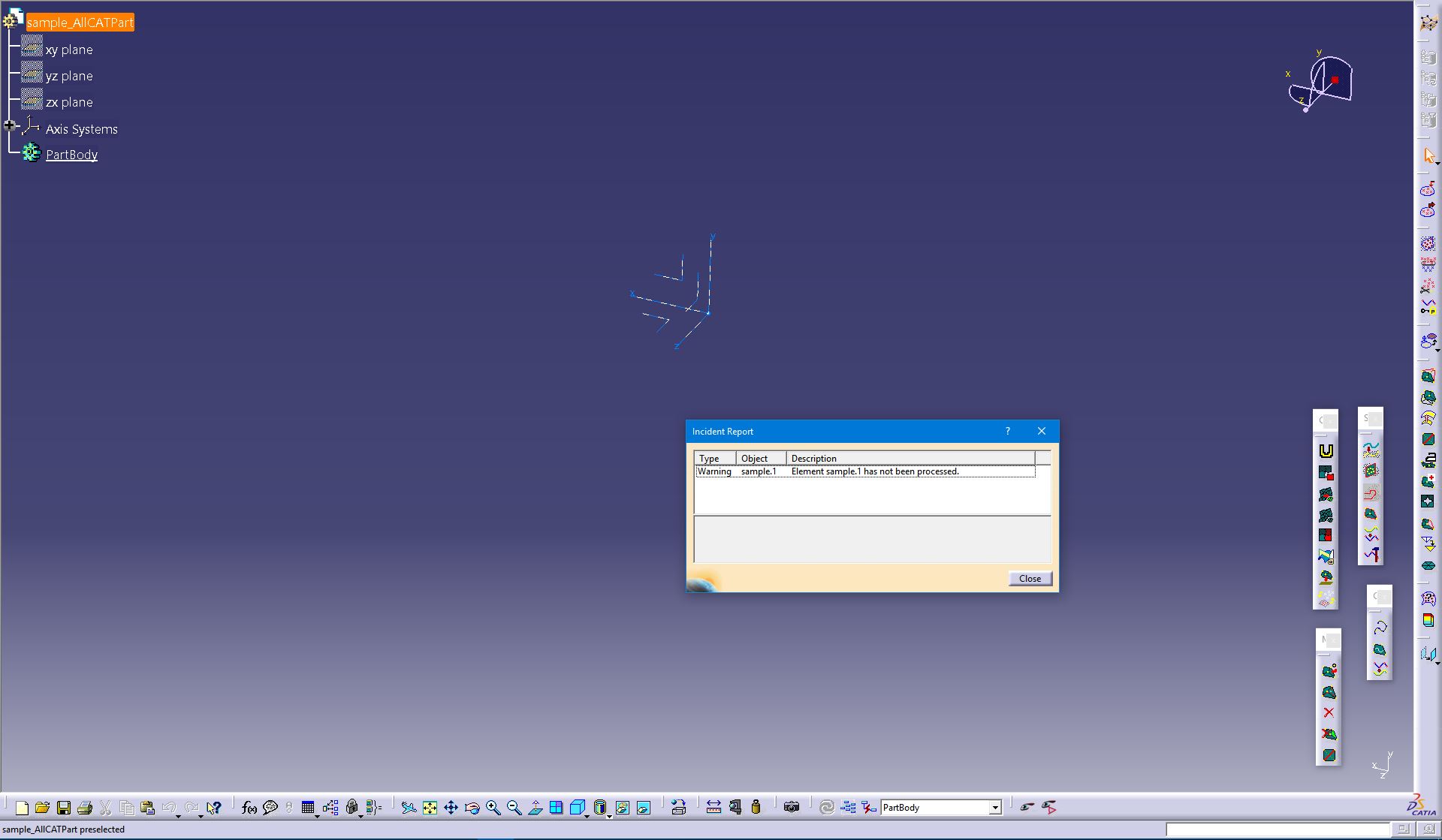The height and width of the screenshot is (840, 1442).
Task: Open the view mode cylinder dropdown arrow
Action: (x=609, y=815)
